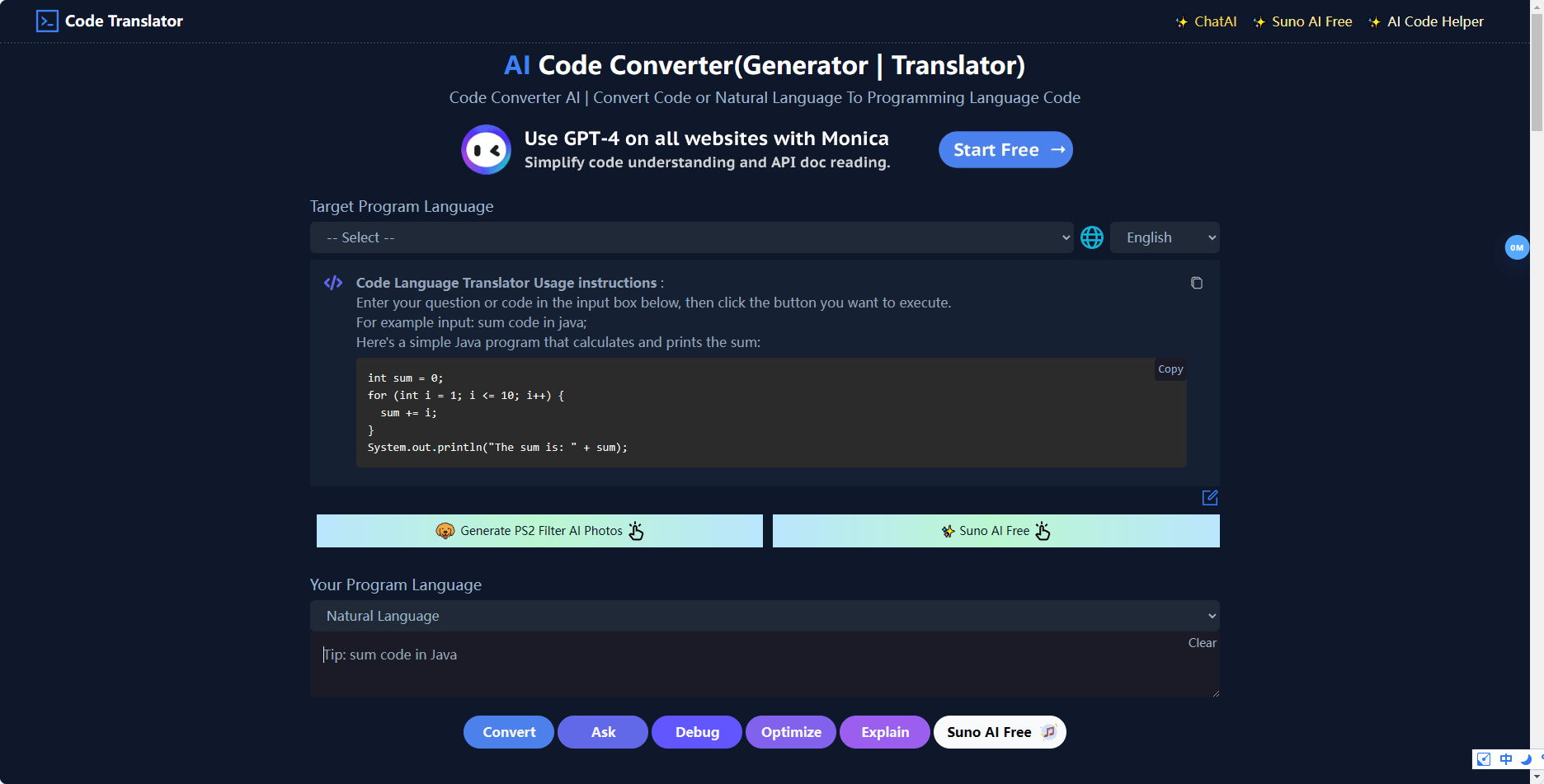
Task: Open the Natural Language source dropdown
Action: tap(764, 615)
